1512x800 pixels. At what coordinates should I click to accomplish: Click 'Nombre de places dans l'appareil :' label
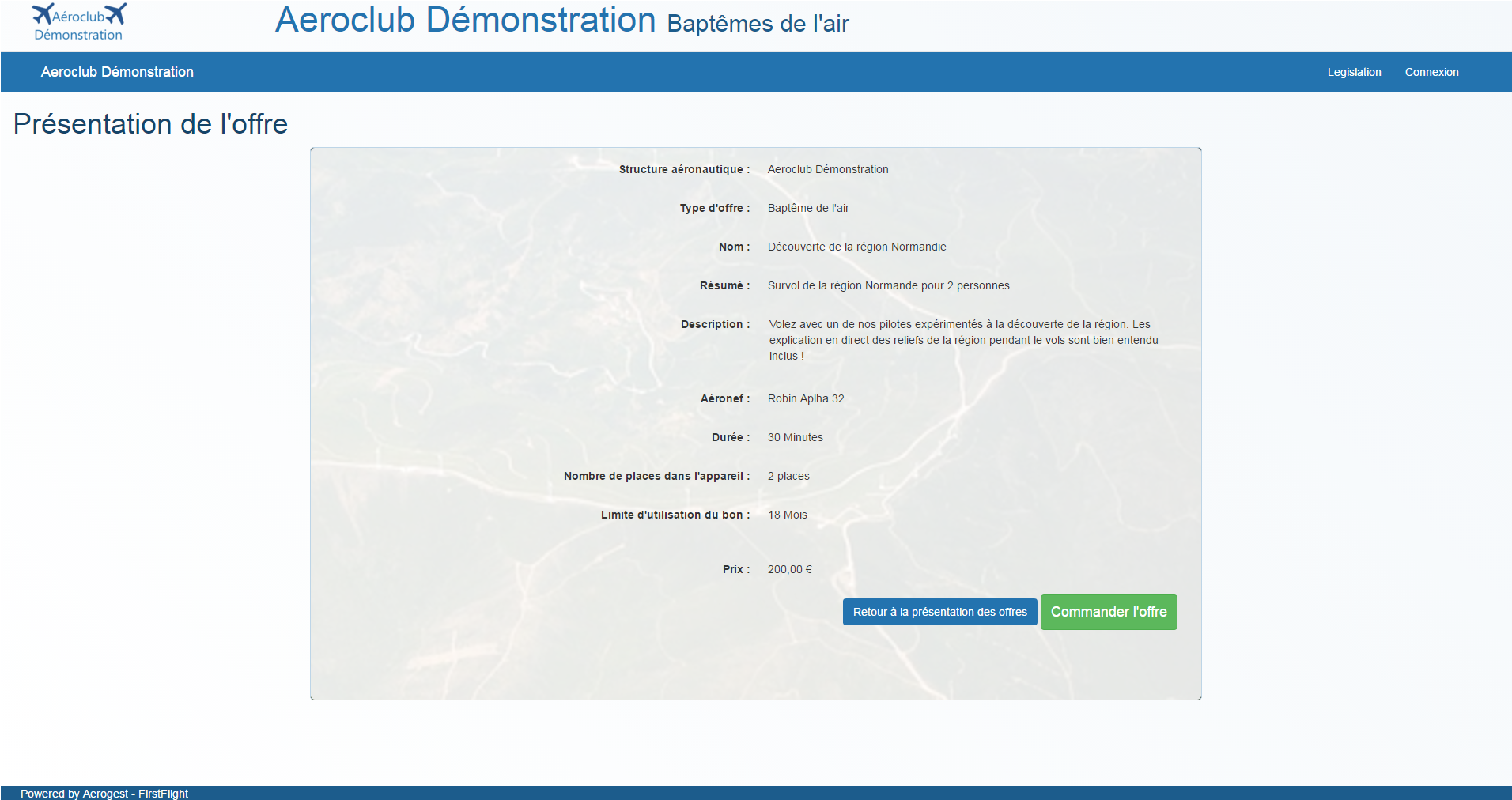click(x=656, y=476)
